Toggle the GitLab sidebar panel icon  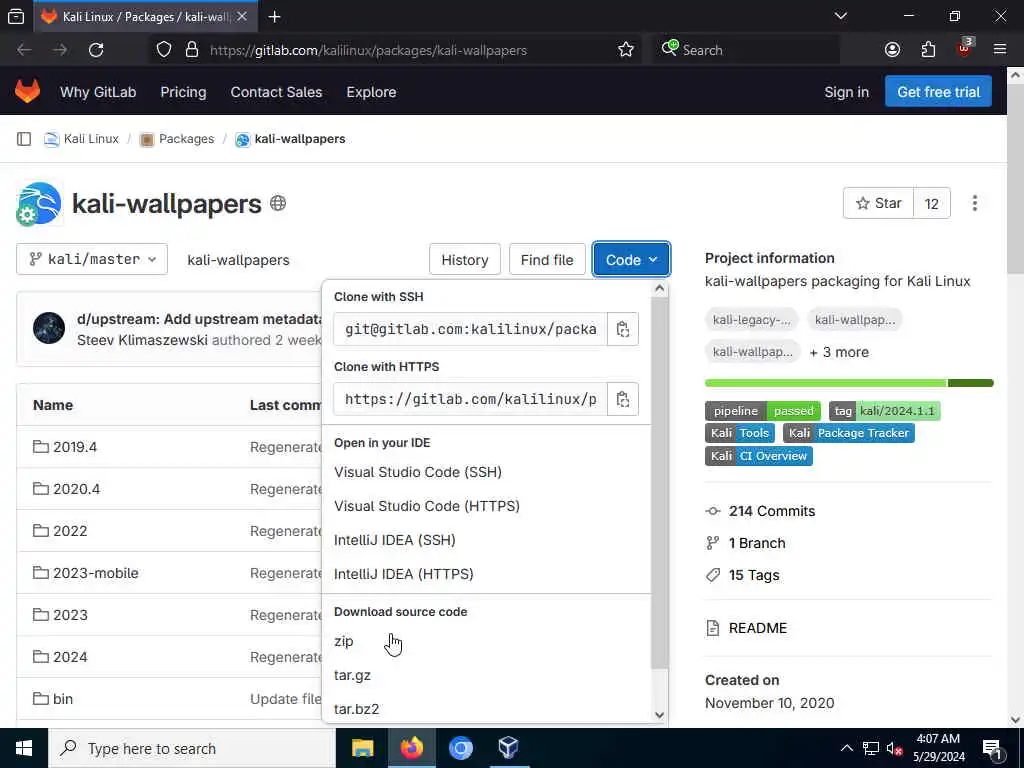point(24,138)
